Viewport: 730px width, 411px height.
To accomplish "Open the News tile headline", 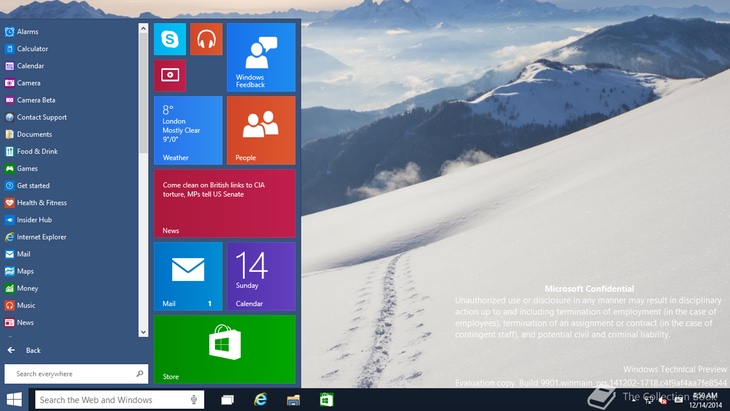I will (225, 203).
